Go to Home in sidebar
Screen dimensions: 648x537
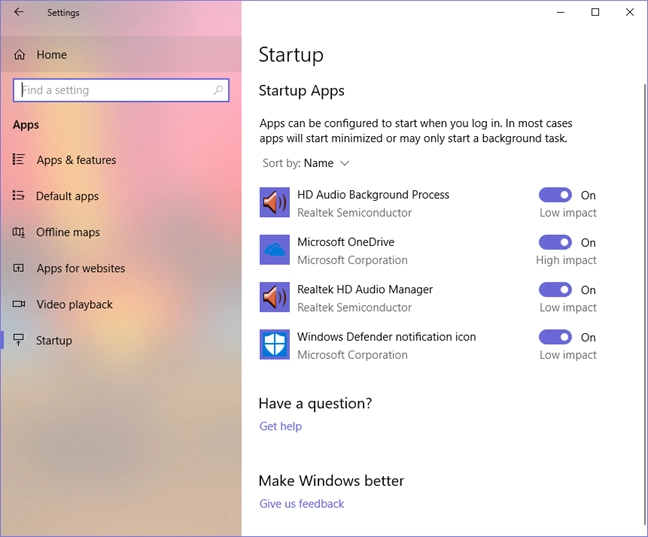[121, 55]
